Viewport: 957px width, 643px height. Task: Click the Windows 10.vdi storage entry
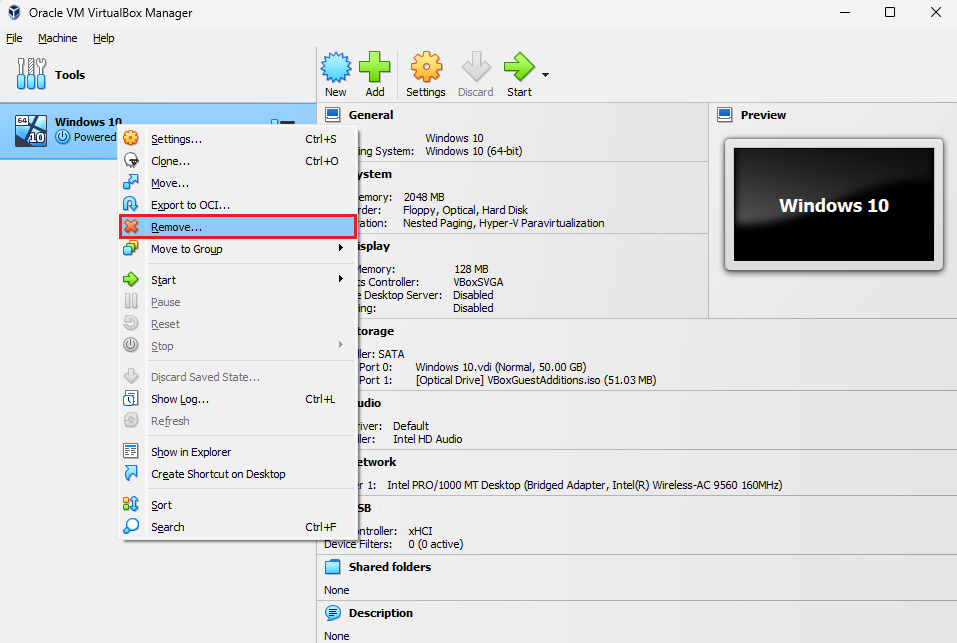click(500, 367)
